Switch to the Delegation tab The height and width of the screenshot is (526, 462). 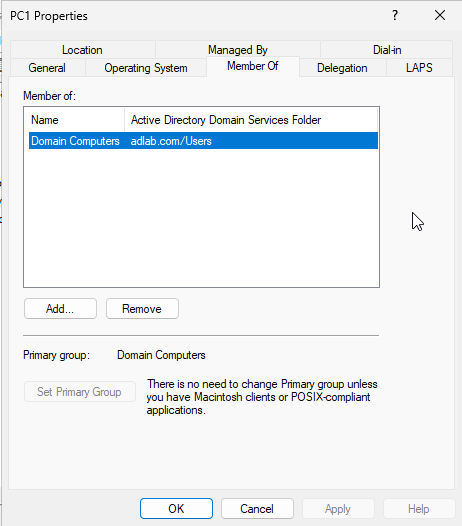(342, 68)
